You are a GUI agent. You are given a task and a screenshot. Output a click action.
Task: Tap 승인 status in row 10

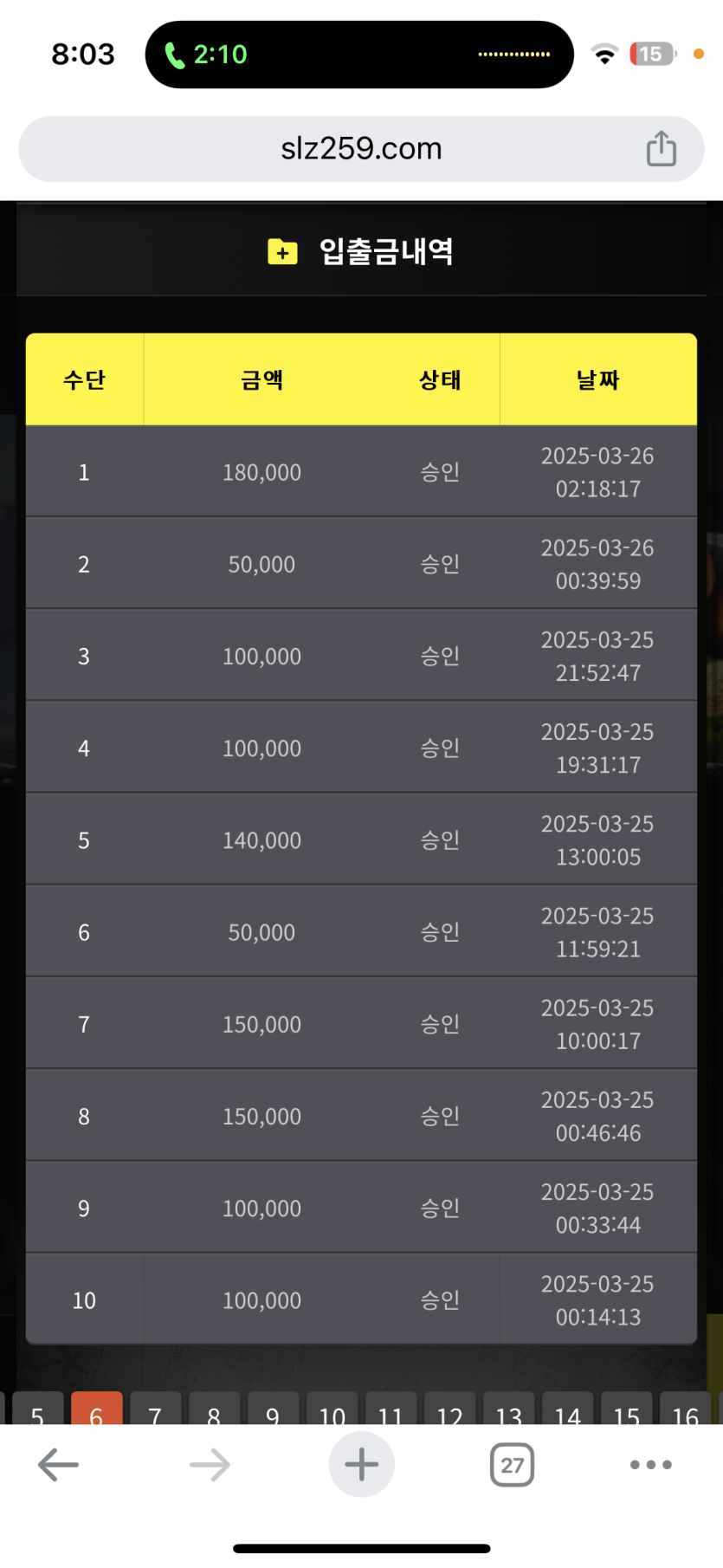tap(440, 1300)
